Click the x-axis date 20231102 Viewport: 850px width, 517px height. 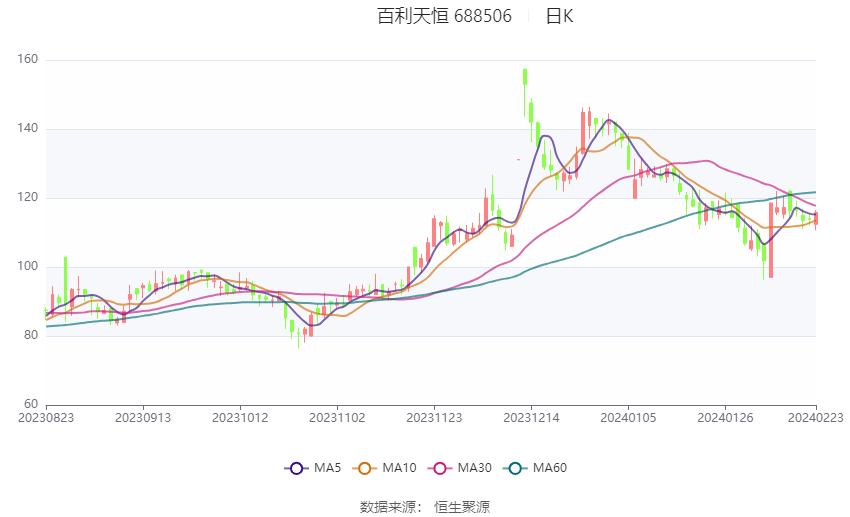[x=337, y=418]
